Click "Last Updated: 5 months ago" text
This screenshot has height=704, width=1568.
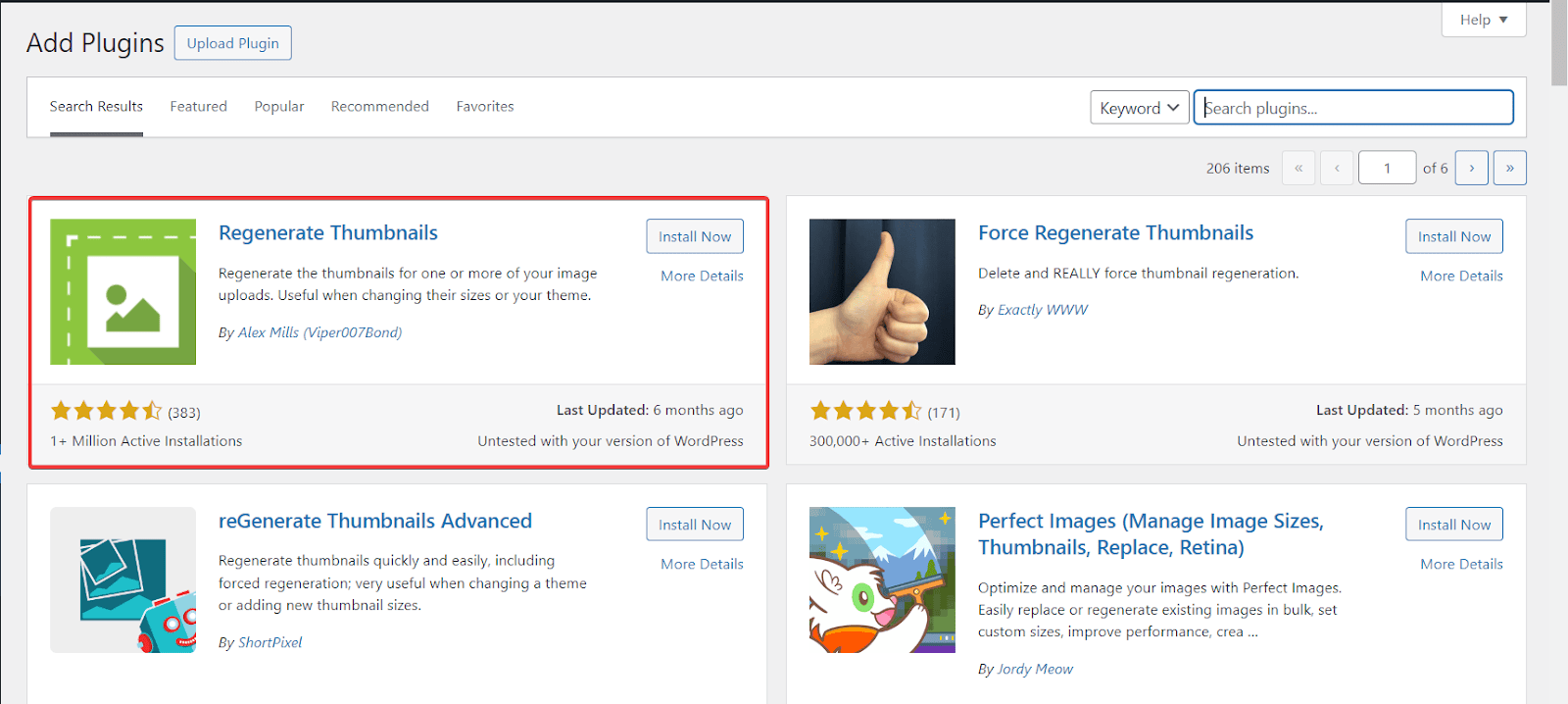pyautogui.click(x=1409, y=410)
